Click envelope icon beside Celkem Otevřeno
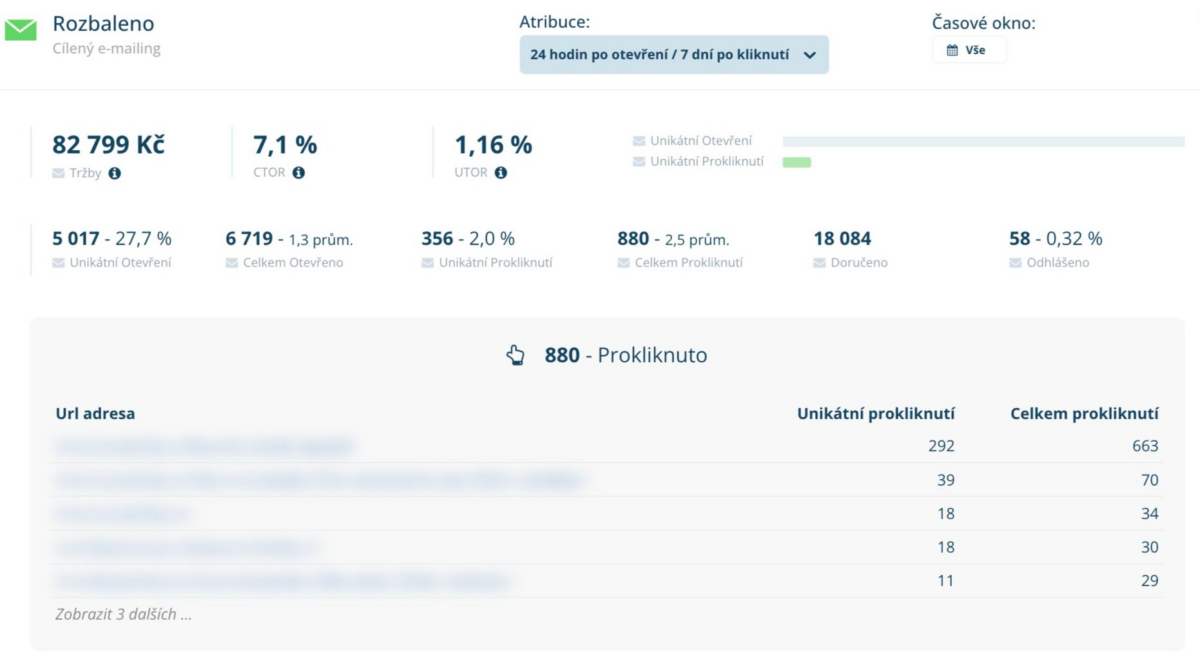Viewport: 1200px width, 661px height. click(232, 263)
